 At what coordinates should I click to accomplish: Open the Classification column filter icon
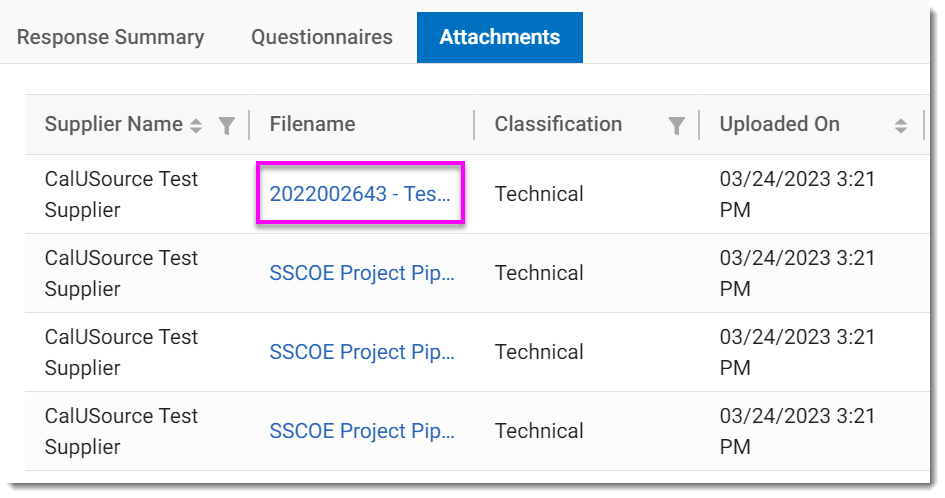tap(677, 125)
